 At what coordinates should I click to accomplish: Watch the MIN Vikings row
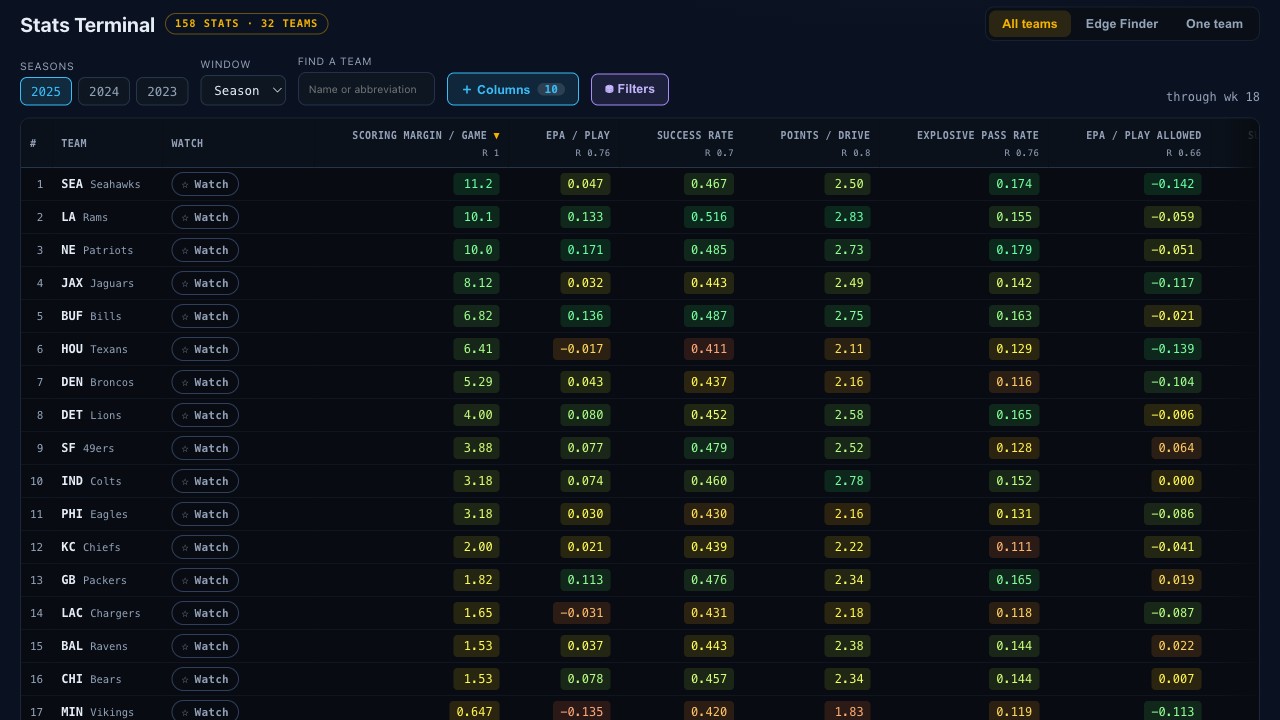[x=205, y=712]
